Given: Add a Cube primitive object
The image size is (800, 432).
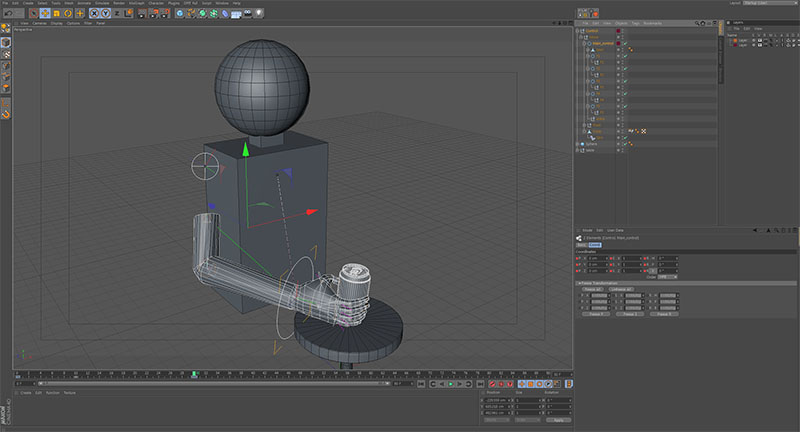Looking at the screenshot, I should (180, 13).
